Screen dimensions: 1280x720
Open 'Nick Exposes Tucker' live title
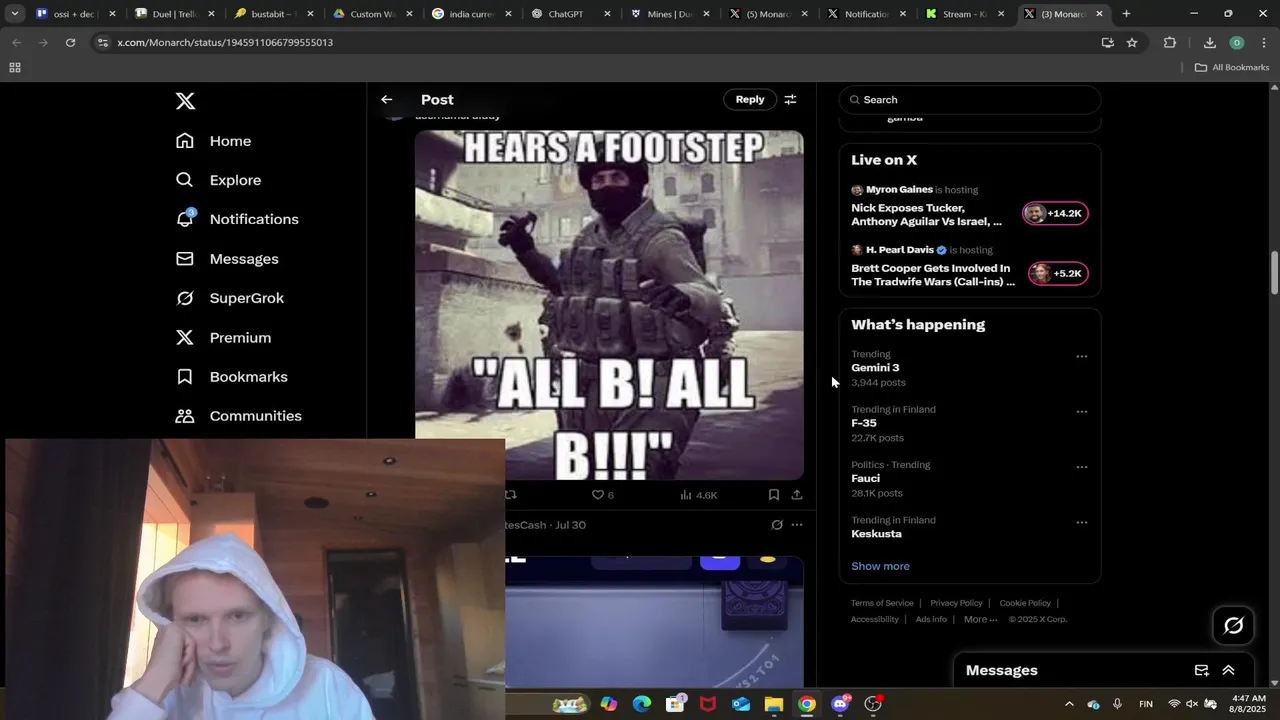pos(926,215)
